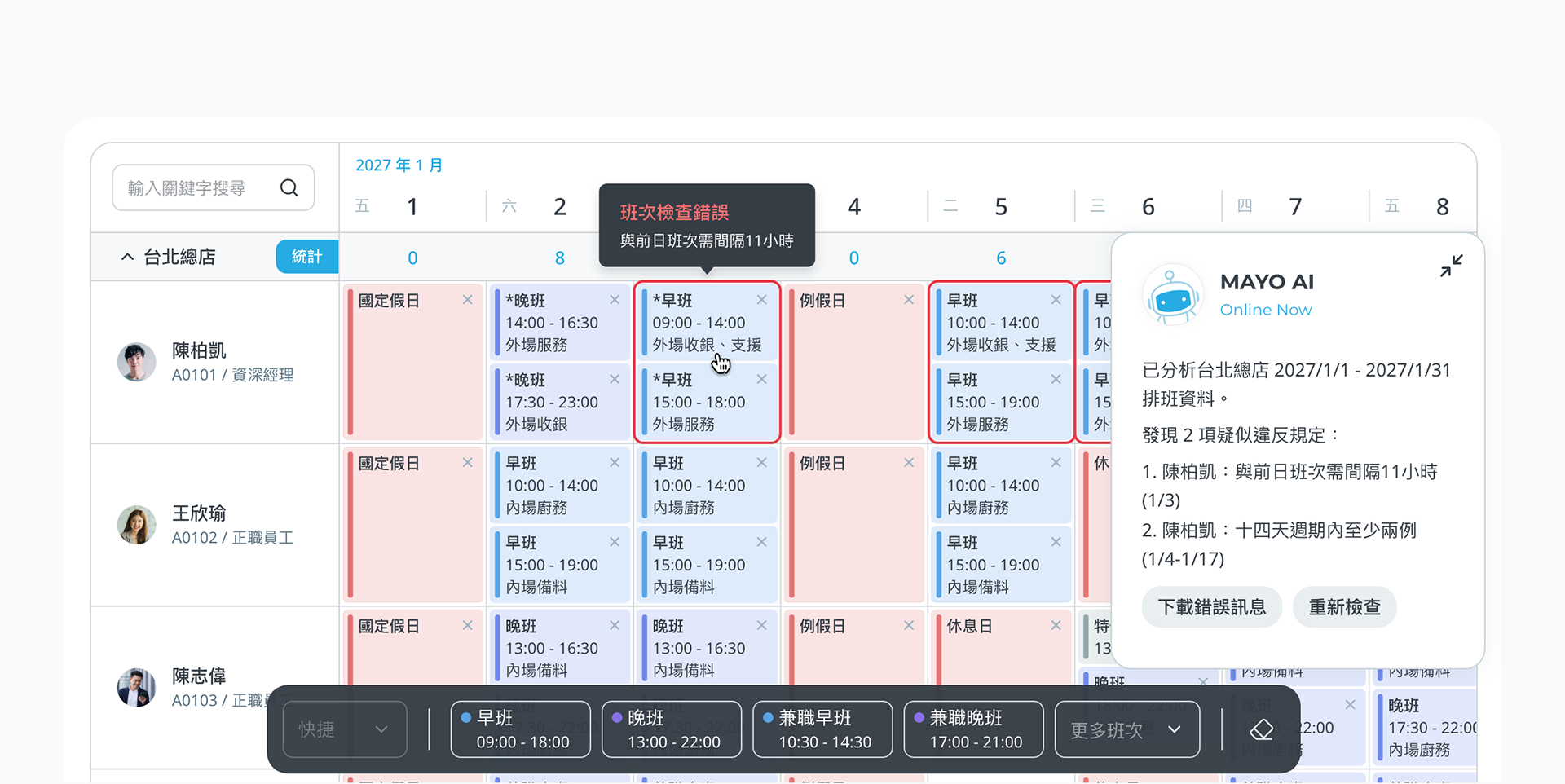Image resolution: width=1565 pixels, height=784 pixels.
Task: Select the 早班 09:00 - 18:00 shift preset
Action: click(x=521, y=729)
